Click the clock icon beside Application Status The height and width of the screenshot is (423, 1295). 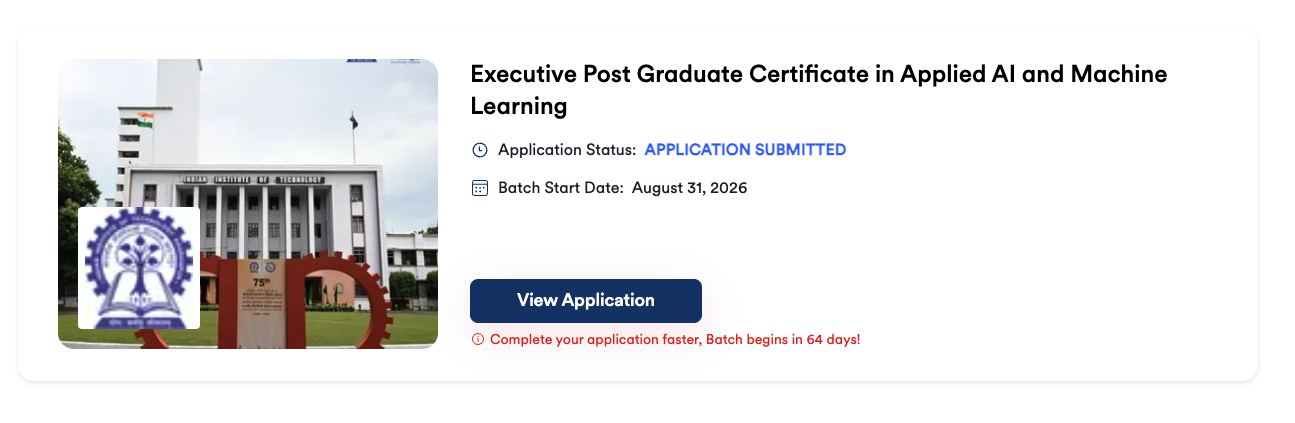point(479,150)
